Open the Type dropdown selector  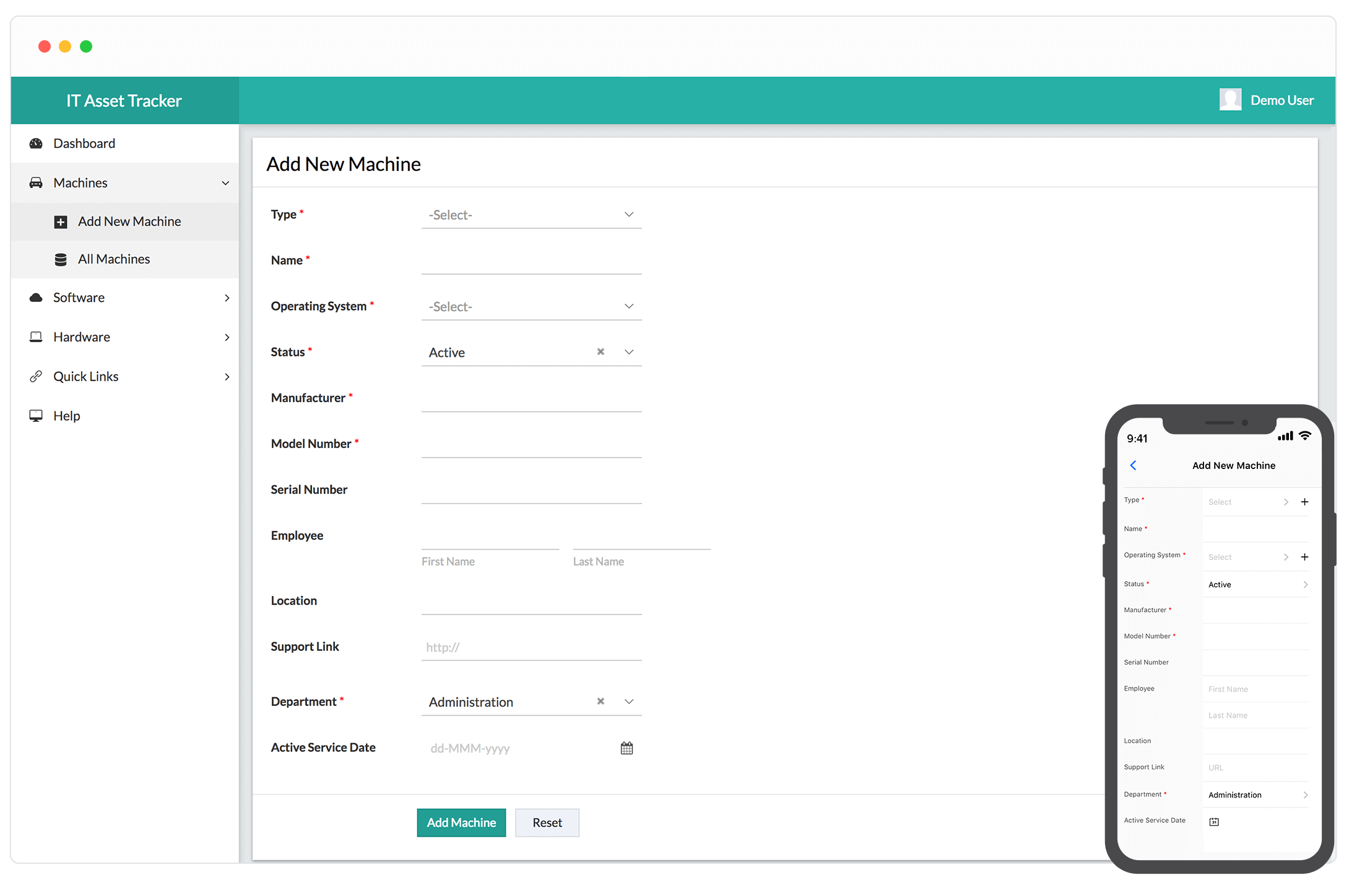click(x=530, y=214)
